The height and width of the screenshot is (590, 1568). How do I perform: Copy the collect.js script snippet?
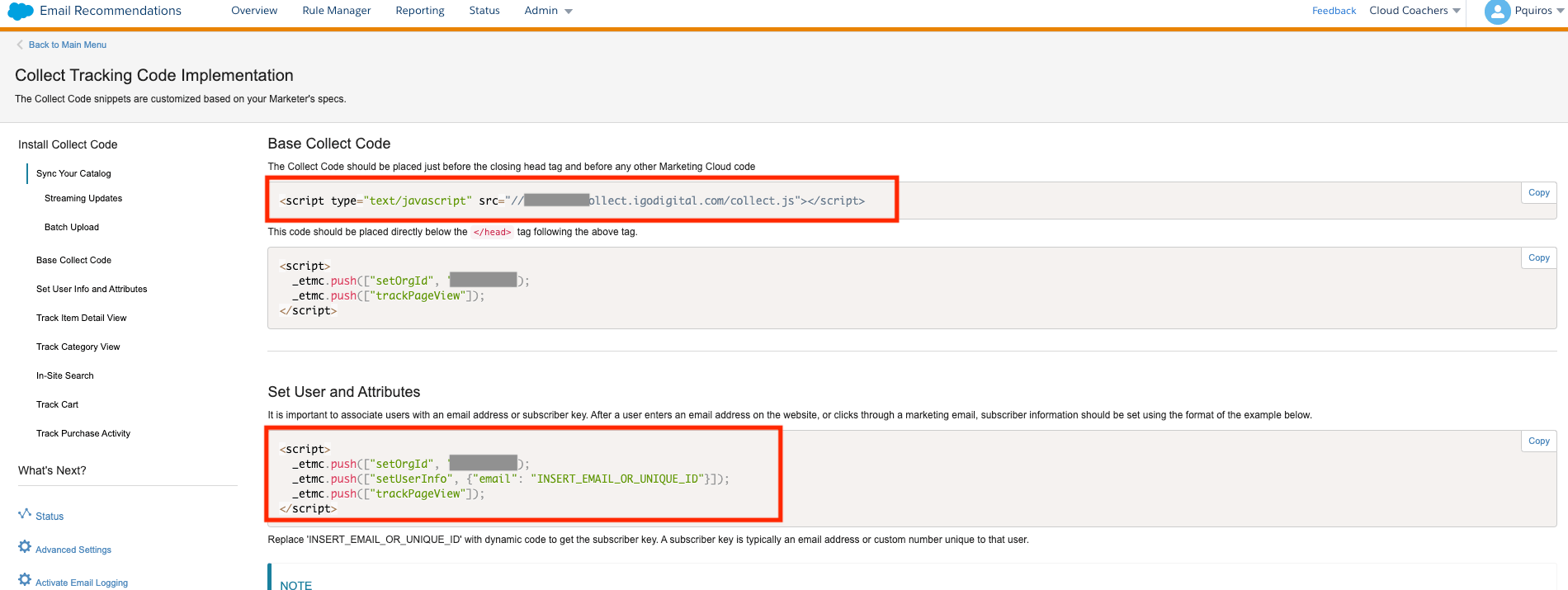click(x=1538, y=192)
